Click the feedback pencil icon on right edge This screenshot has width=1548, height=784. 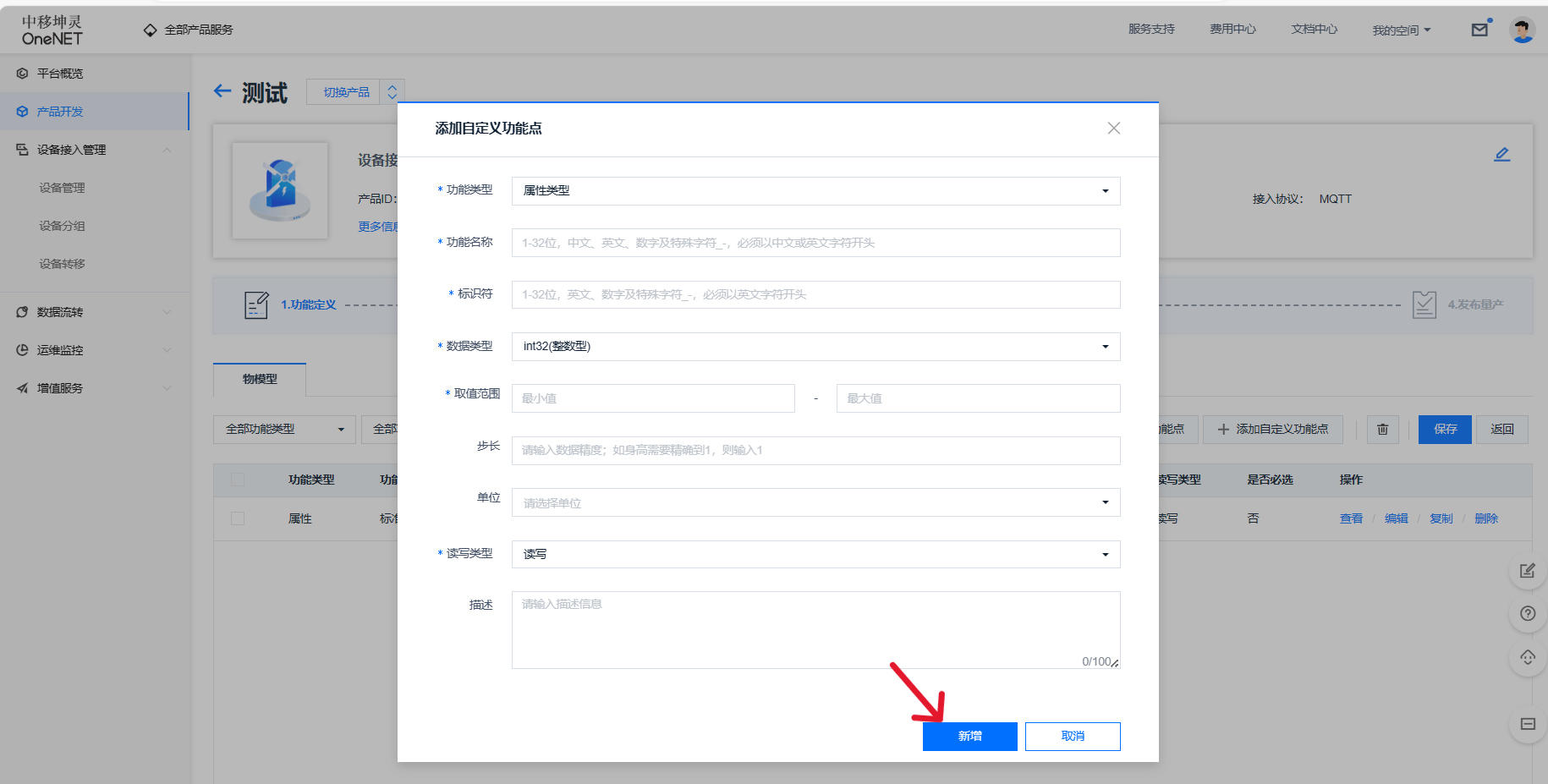pyautogui.click(x=1527, y=570)
